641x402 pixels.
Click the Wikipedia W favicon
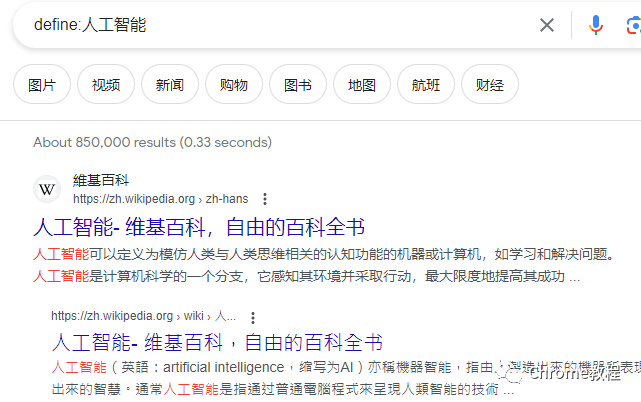click(x=47, y=189)
